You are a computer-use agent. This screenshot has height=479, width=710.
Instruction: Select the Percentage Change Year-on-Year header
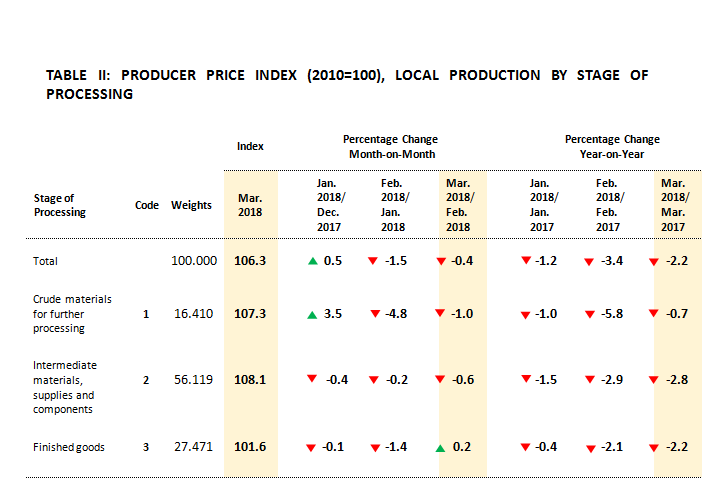612,147
